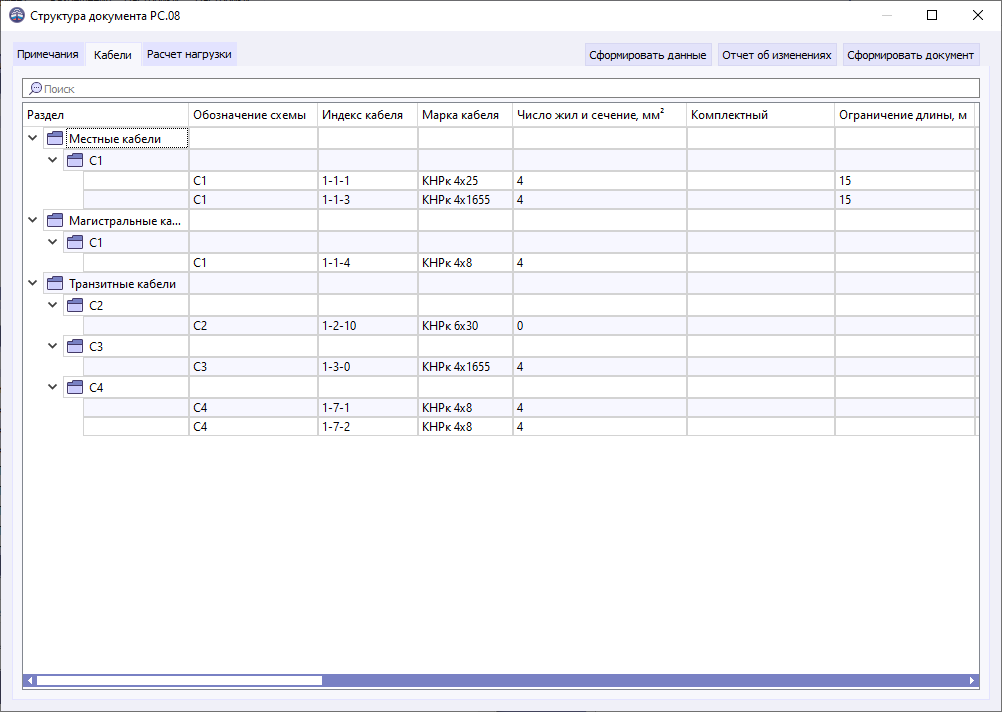Viewport: 1002px width, 712px height.
Task: Collapse the C2 group chevron
Action: 52,305
